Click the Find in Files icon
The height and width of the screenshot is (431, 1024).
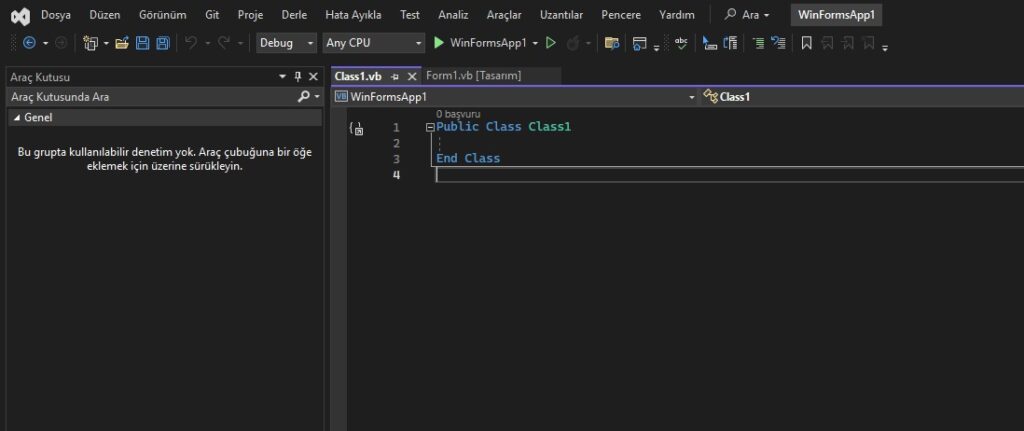pyautogui.click(x=612, y=43)
